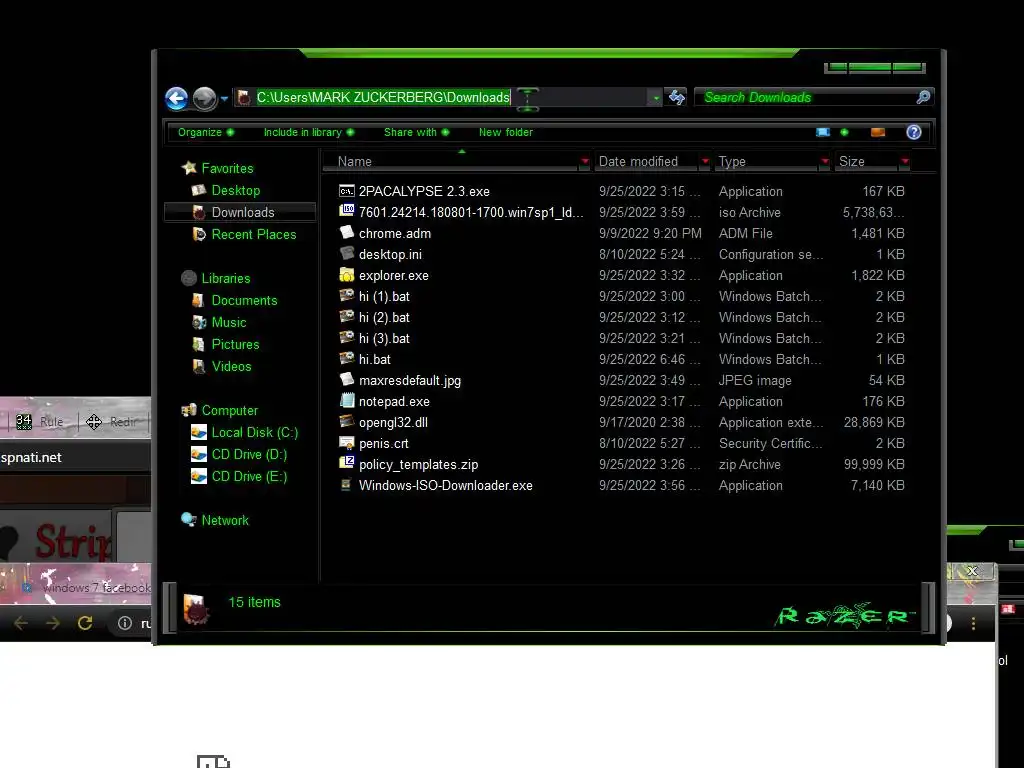
Task: Select the explorer.exe file icon
Action: coord(347,275)
